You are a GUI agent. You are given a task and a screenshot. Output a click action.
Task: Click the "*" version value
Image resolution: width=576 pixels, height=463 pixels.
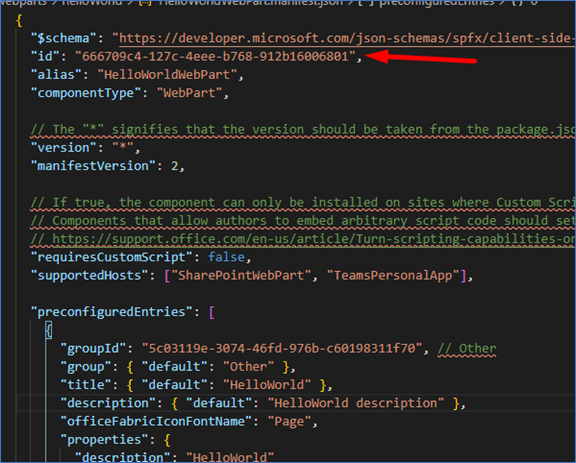[123, 148]
